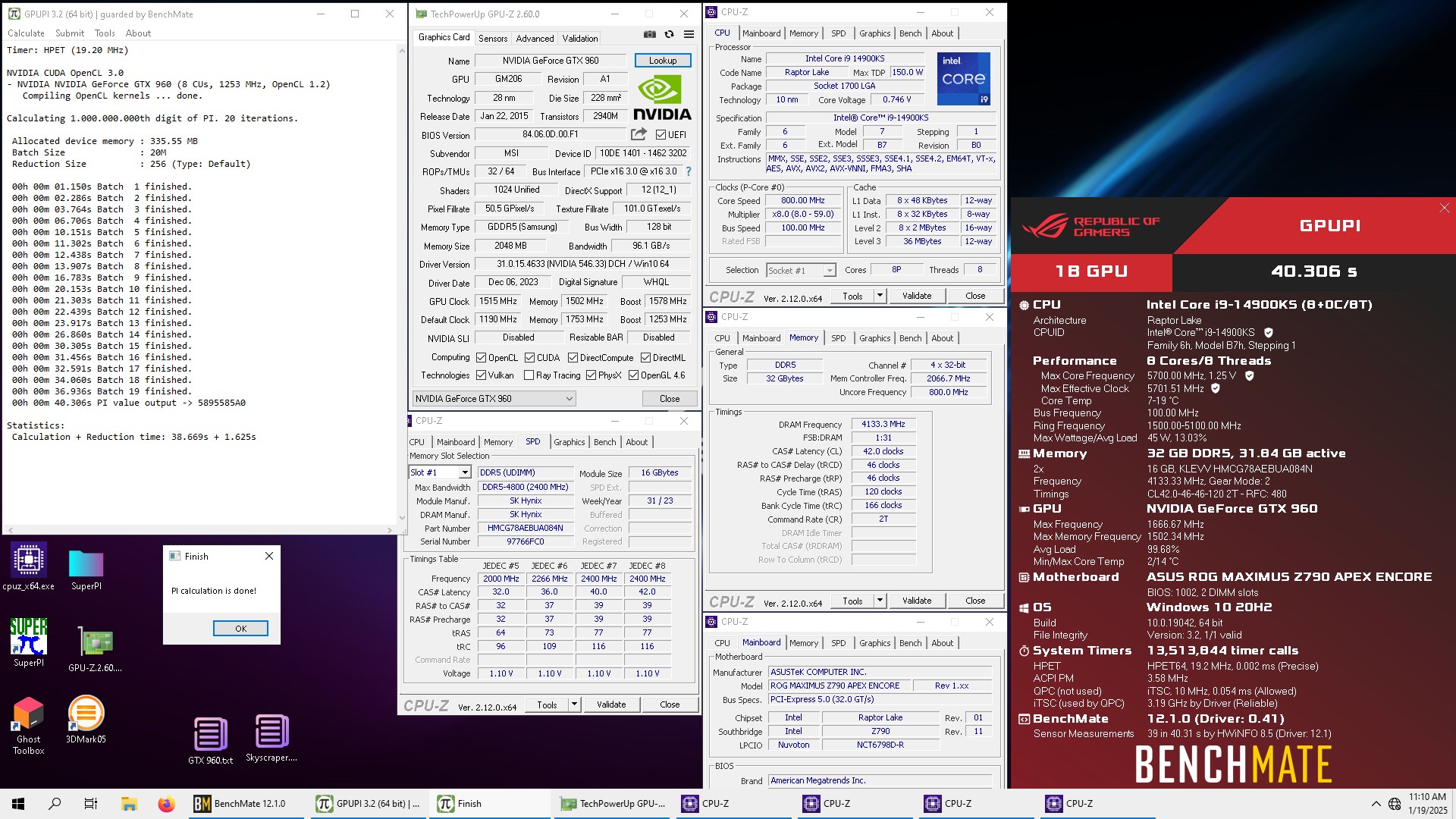1456x819 pixels.
Task: Open File Explorer from the taskbar
Action: tap(129, 804)
